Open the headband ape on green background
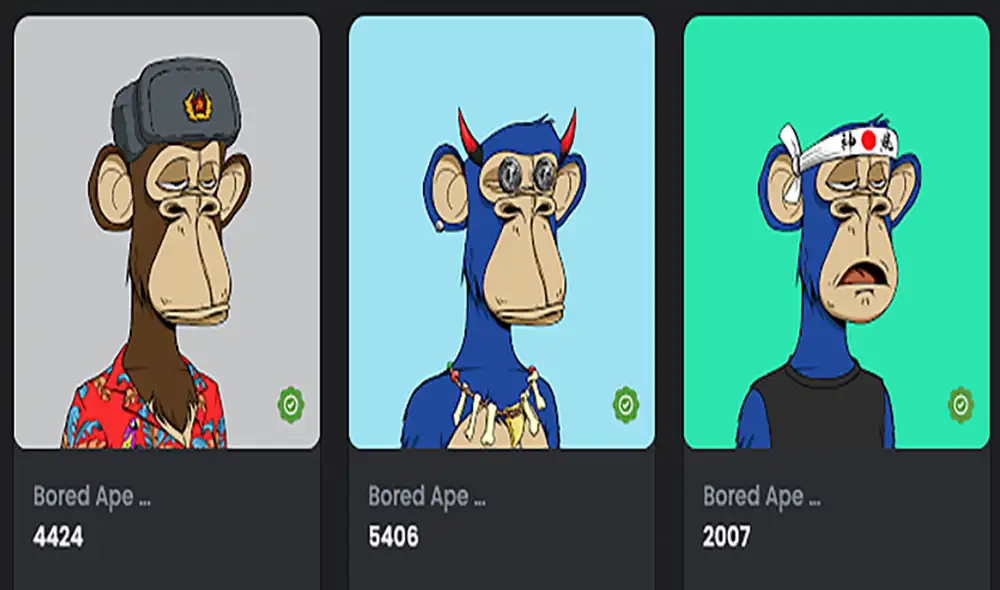This screenshot has width=1000, height=590. pos(837,232)
